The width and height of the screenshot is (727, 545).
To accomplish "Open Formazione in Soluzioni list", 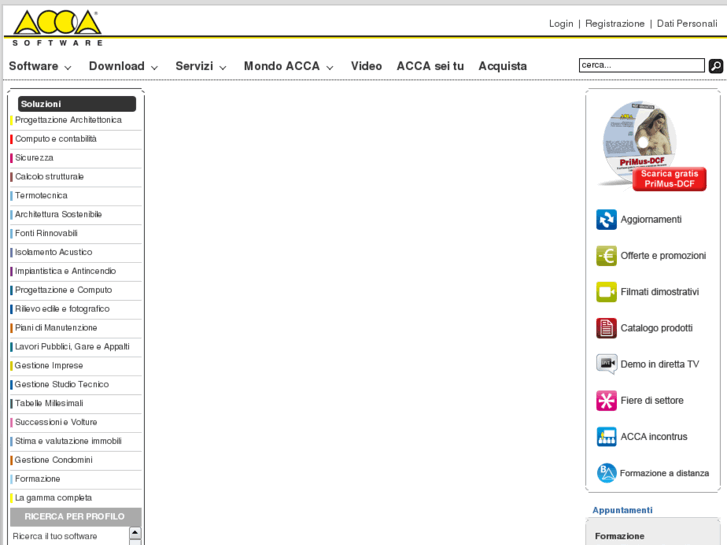I will pos(38,479).
